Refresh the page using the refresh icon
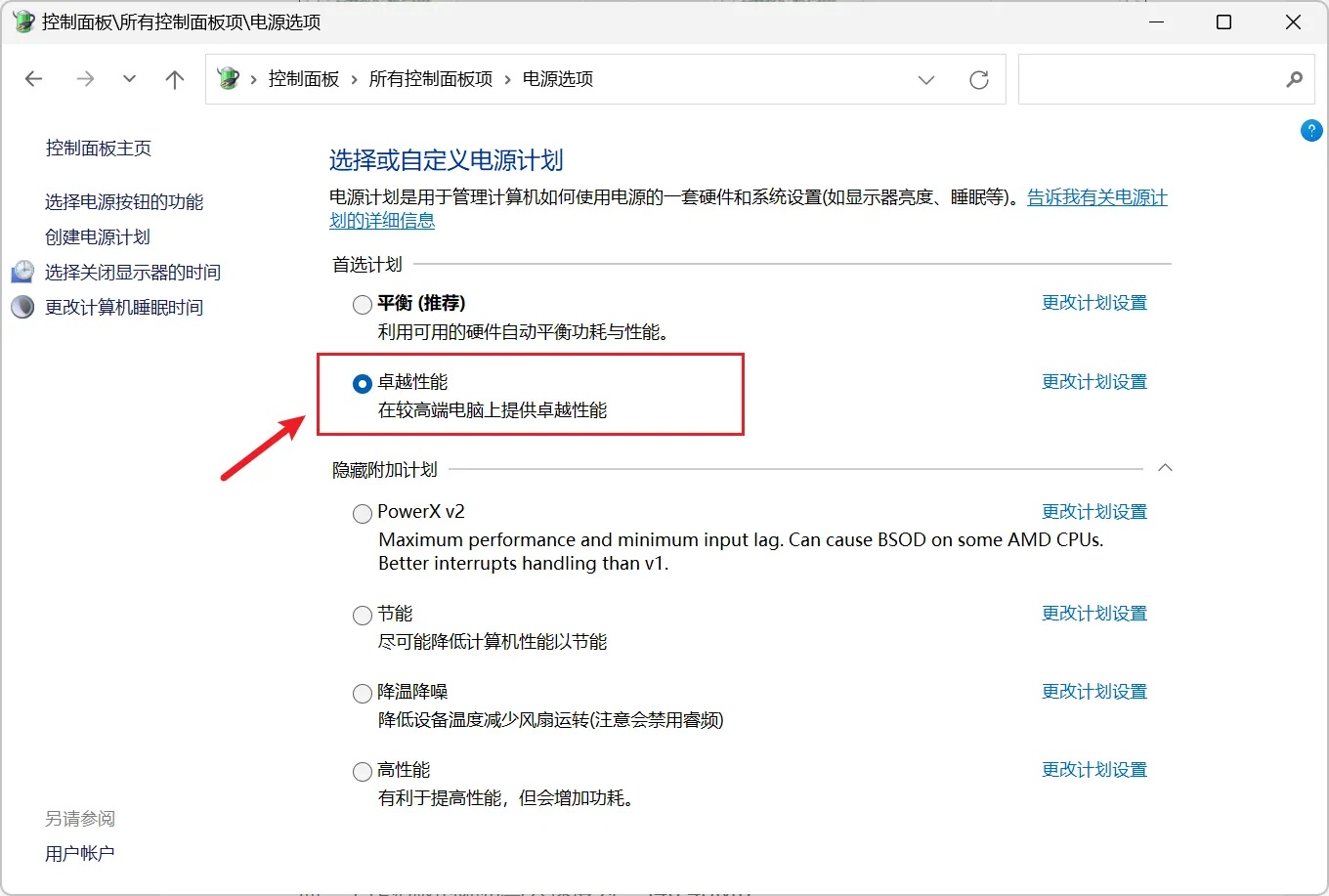This screenshot has height=896, width=1329. [979, 80]
